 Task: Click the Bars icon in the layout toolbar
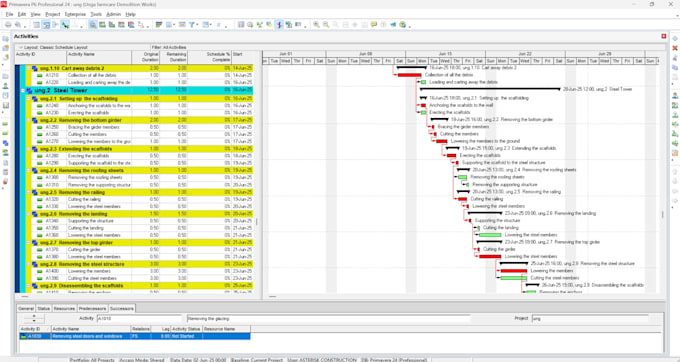pyautogui.click(x=159, y=25)
